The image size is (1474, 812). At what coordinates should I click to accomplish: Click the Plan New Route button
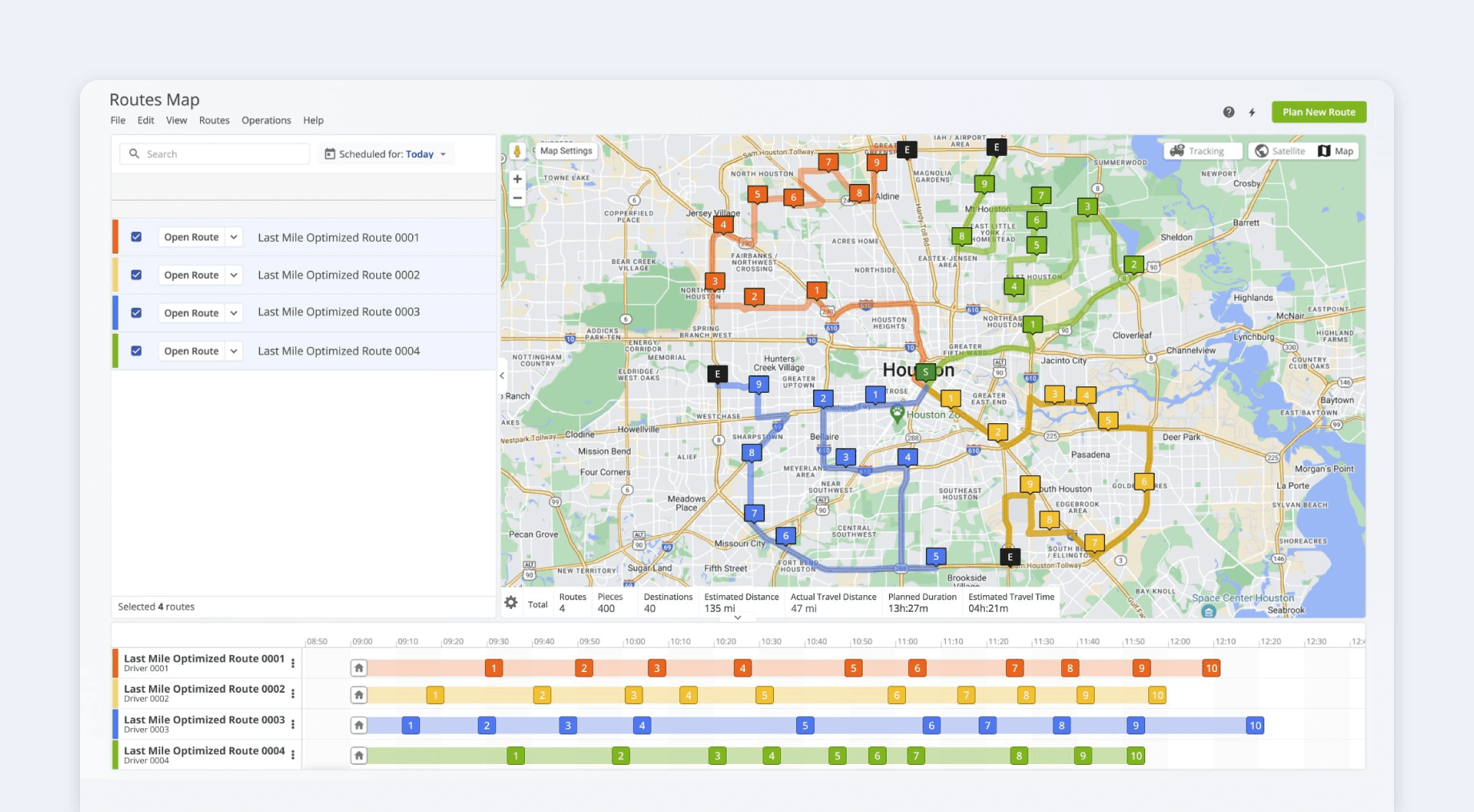pyautogui.click(x=1318, y=112)
